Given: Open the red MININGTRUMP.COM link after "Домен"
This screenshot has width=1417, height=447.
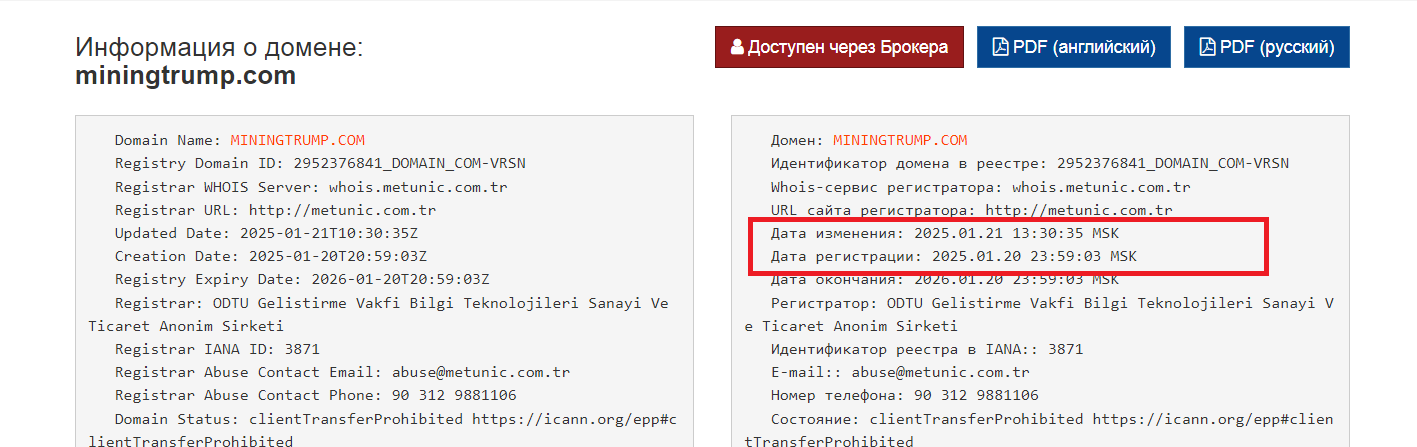Looking at the screenshot, I should point(900,141).
